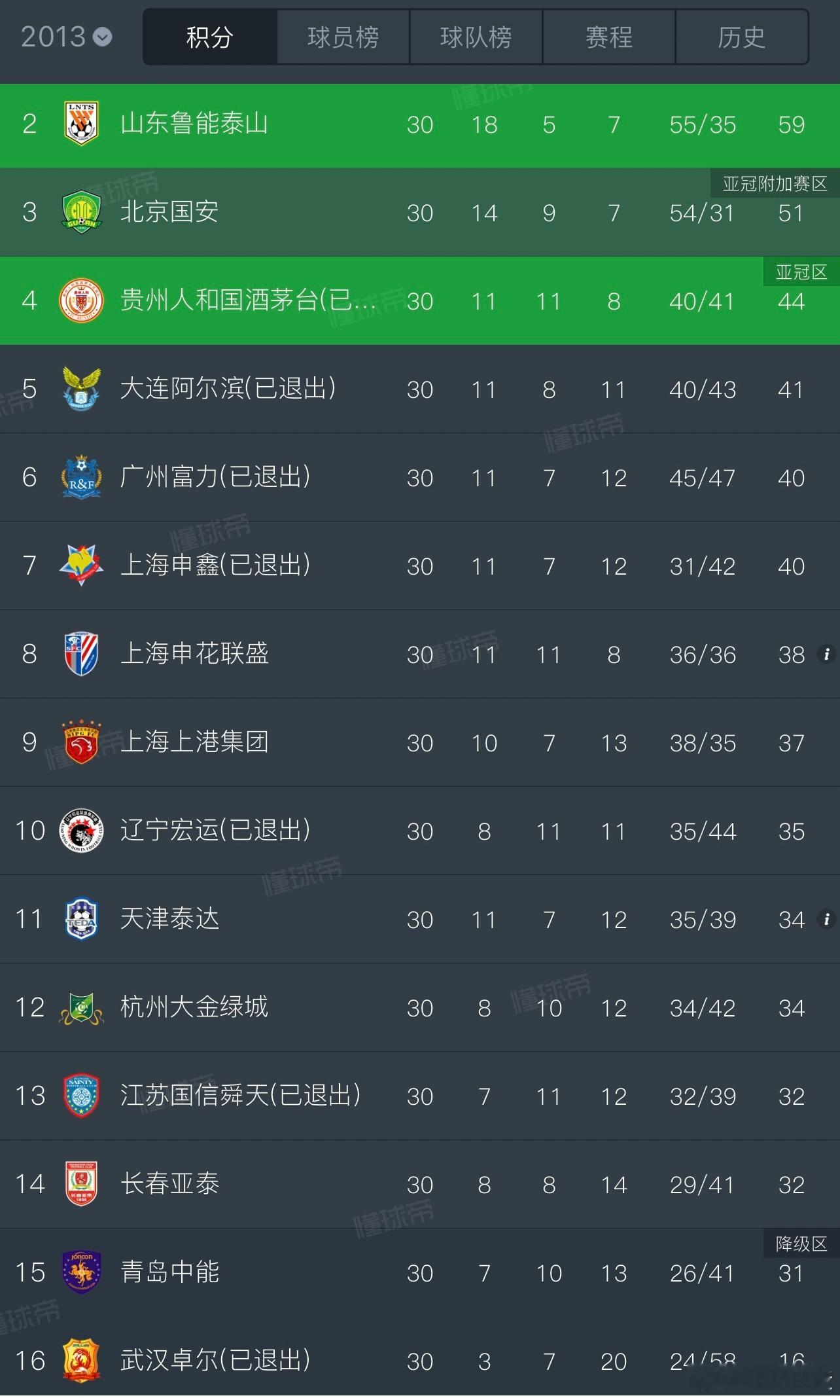Open the 2013 season dropdown
The height and width of the screenshot is (1400, 840).
click(x=66, y=37)
